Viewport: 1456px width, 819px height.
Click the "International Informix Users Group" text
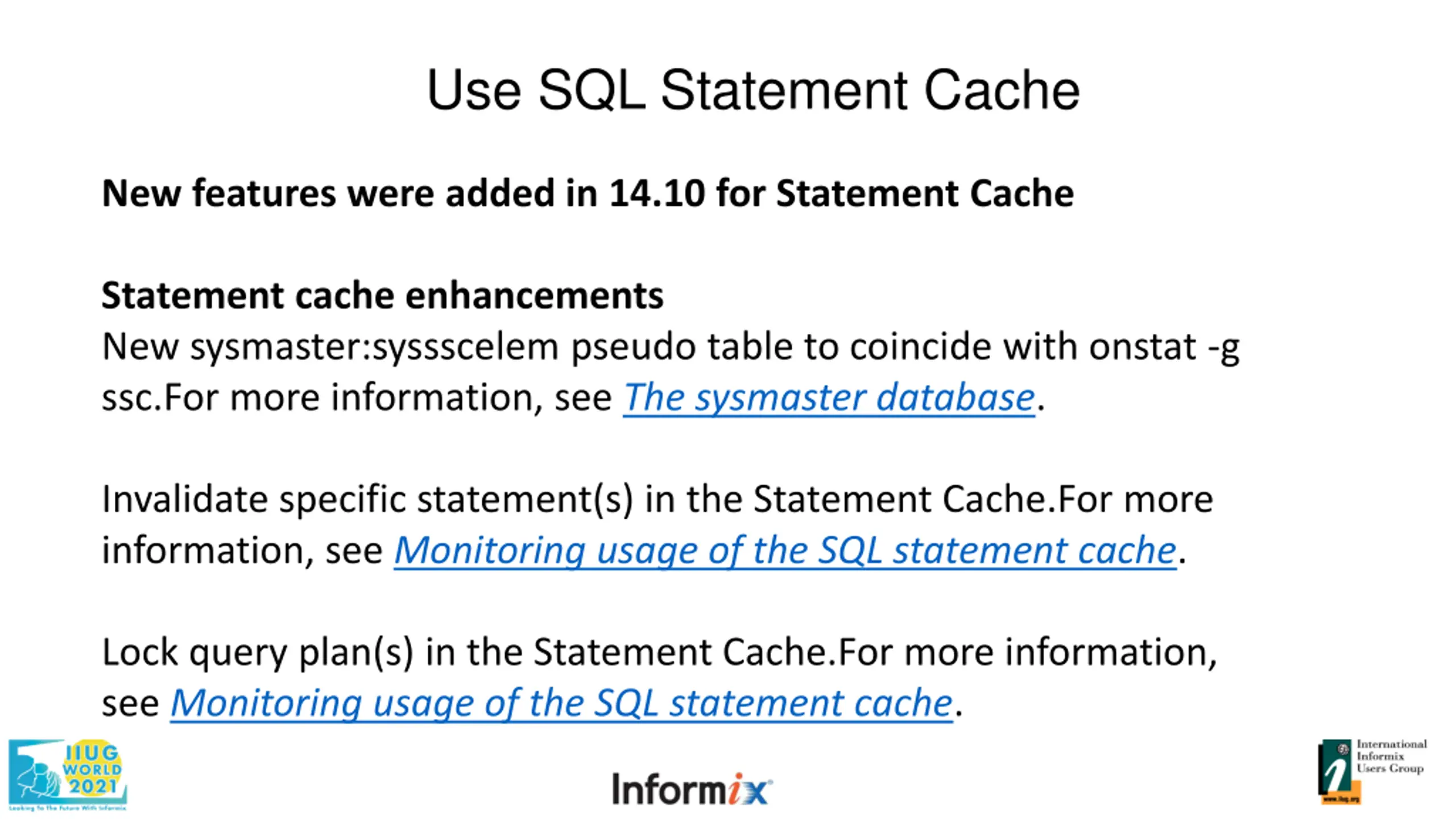(1391, 756)
